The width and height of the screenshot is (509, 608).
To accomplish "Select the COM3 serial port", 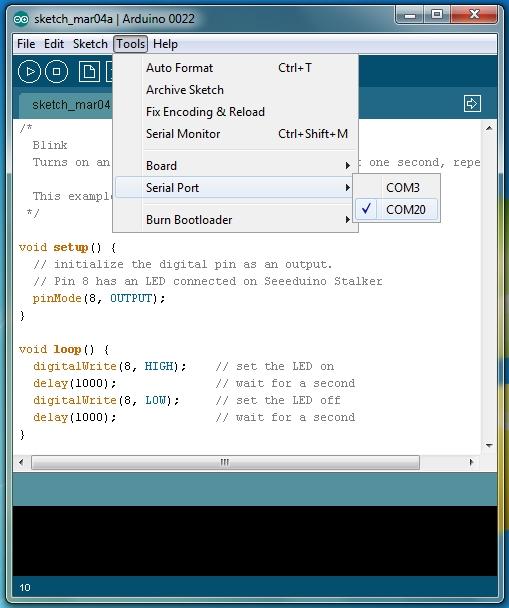I will [x=397, y=188].
